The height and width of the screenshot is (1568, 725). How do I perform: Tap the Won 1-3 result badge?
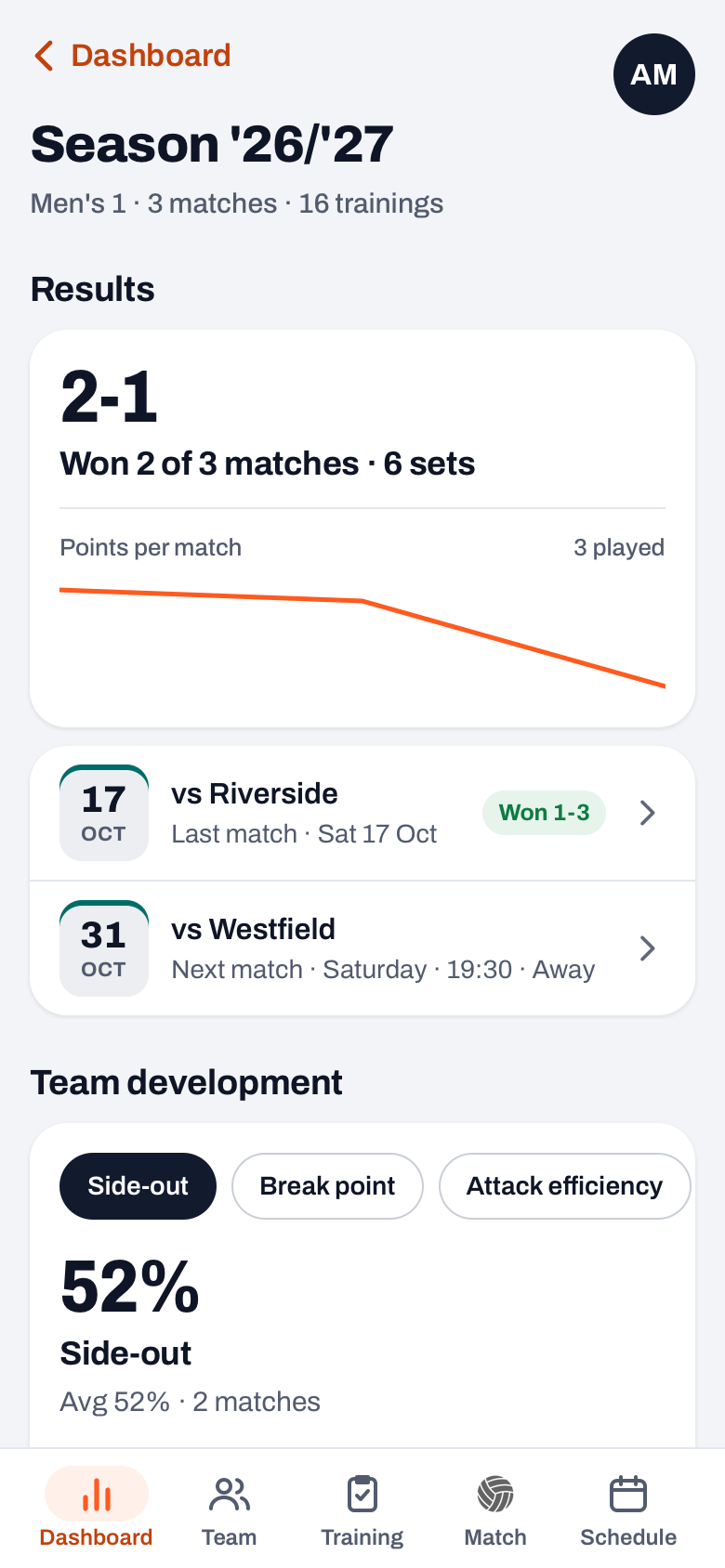[x=545, y=813]
